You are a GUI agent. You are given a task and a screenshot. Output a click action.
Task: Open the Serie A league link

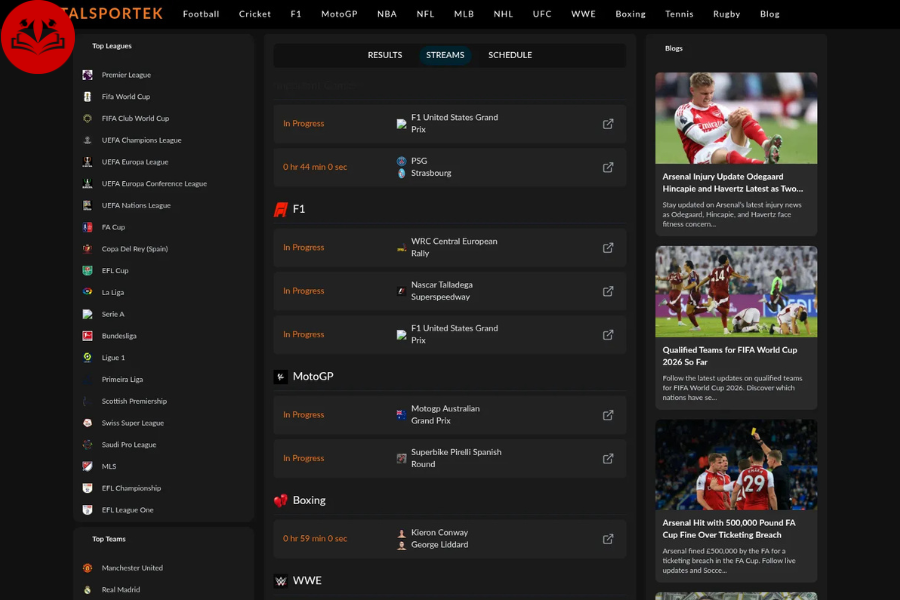113,314
